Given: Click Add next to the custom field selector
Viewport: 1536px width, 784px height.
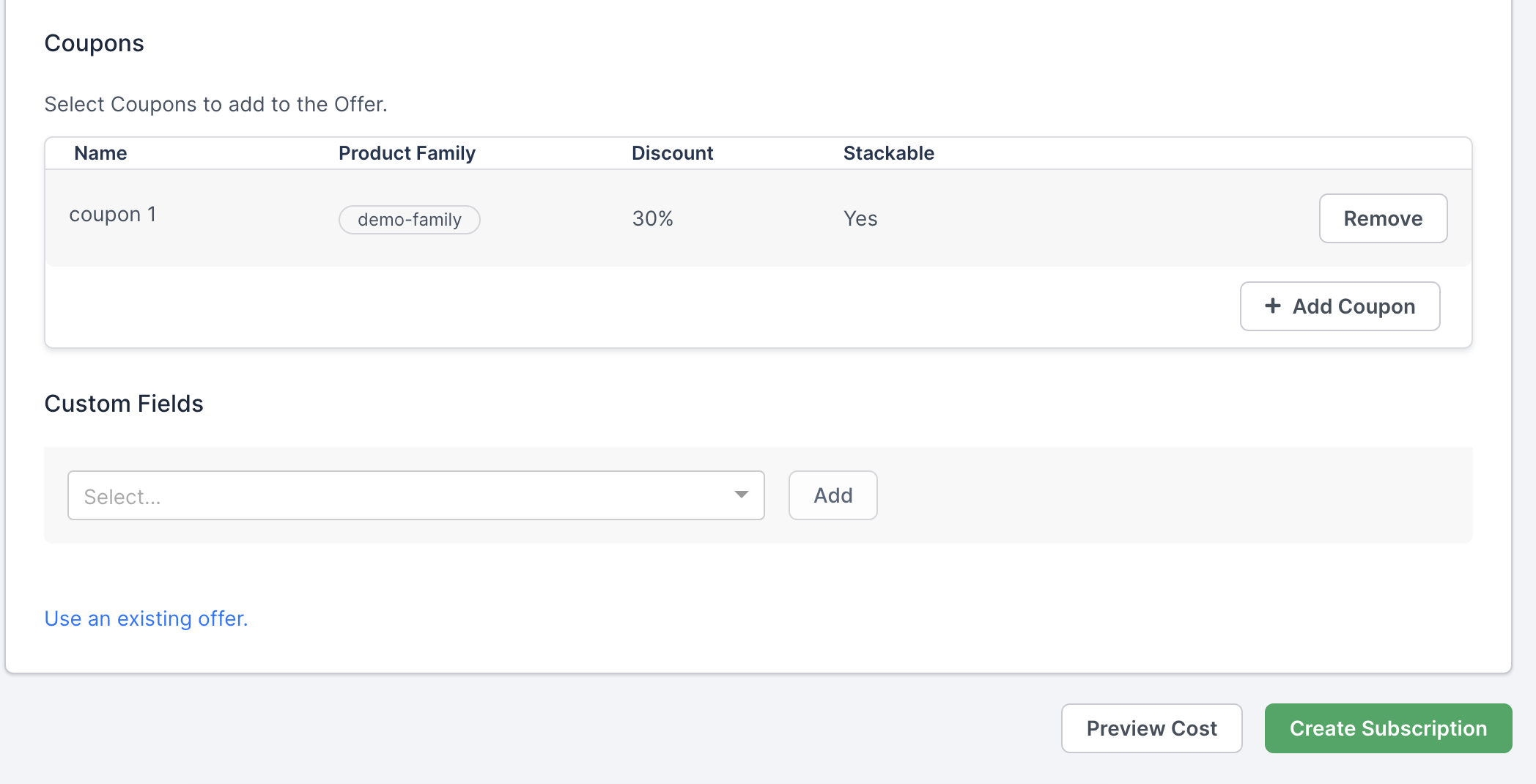Looking at the screenshot, I should [x=832, y=495].
